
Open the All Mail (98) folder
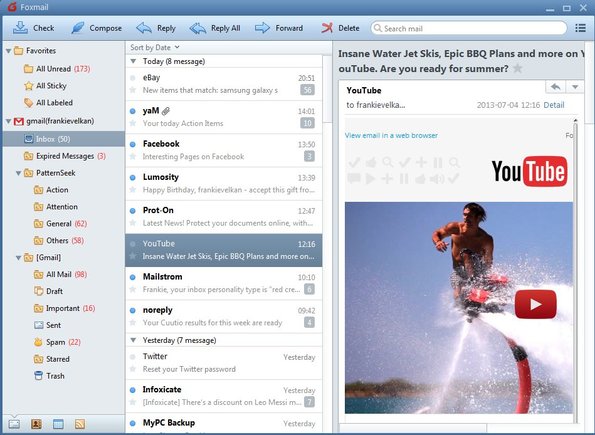coord(60,274)
